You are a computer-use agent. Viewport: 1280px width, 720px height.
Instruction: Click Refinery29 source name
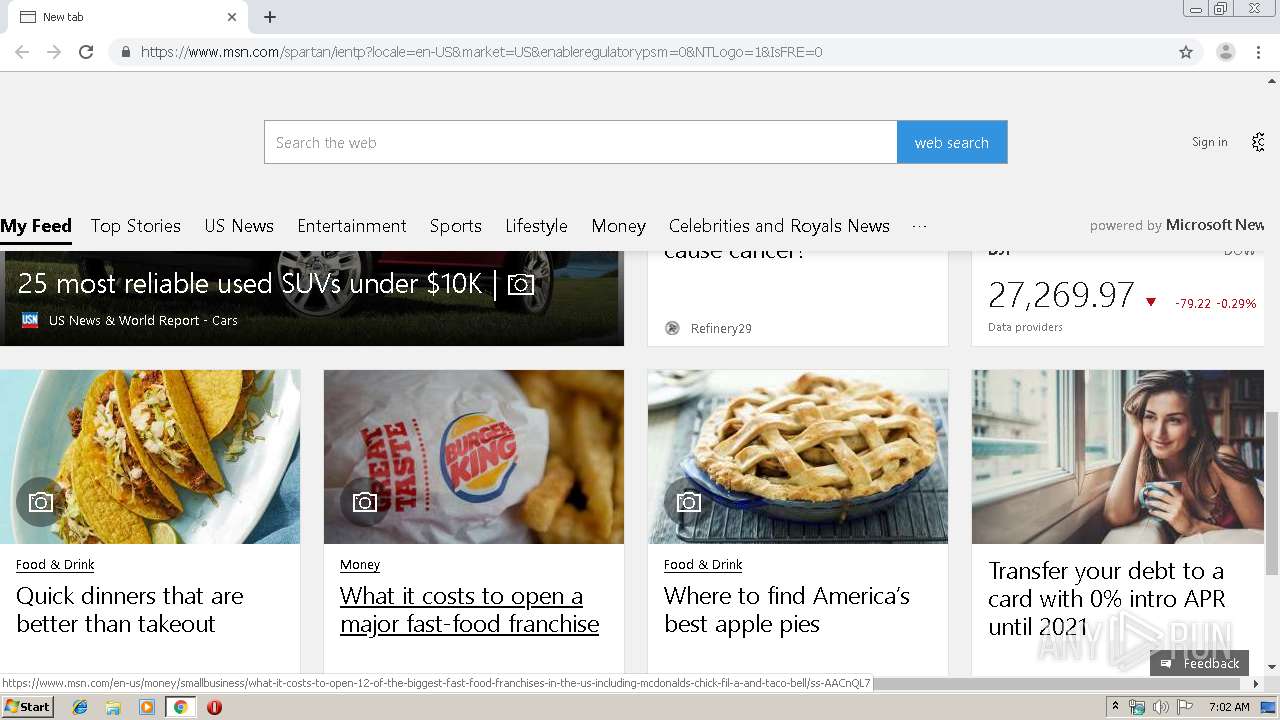(x=721, y=328)
